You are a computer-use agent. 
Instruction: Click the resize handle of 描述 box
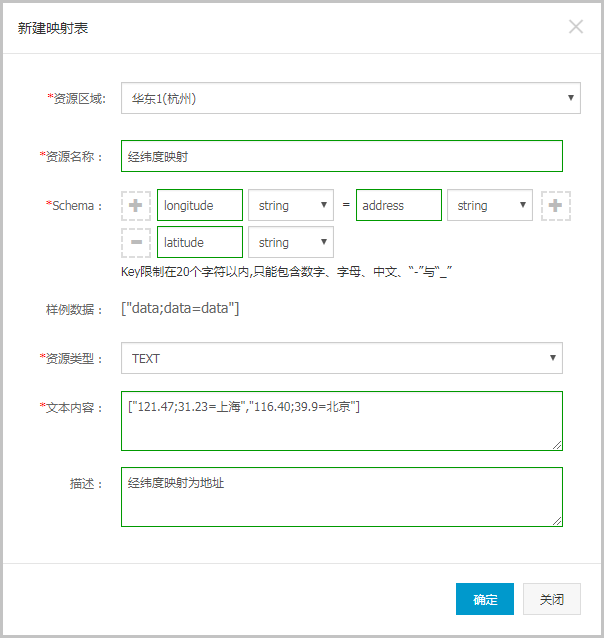click(557, 521)
